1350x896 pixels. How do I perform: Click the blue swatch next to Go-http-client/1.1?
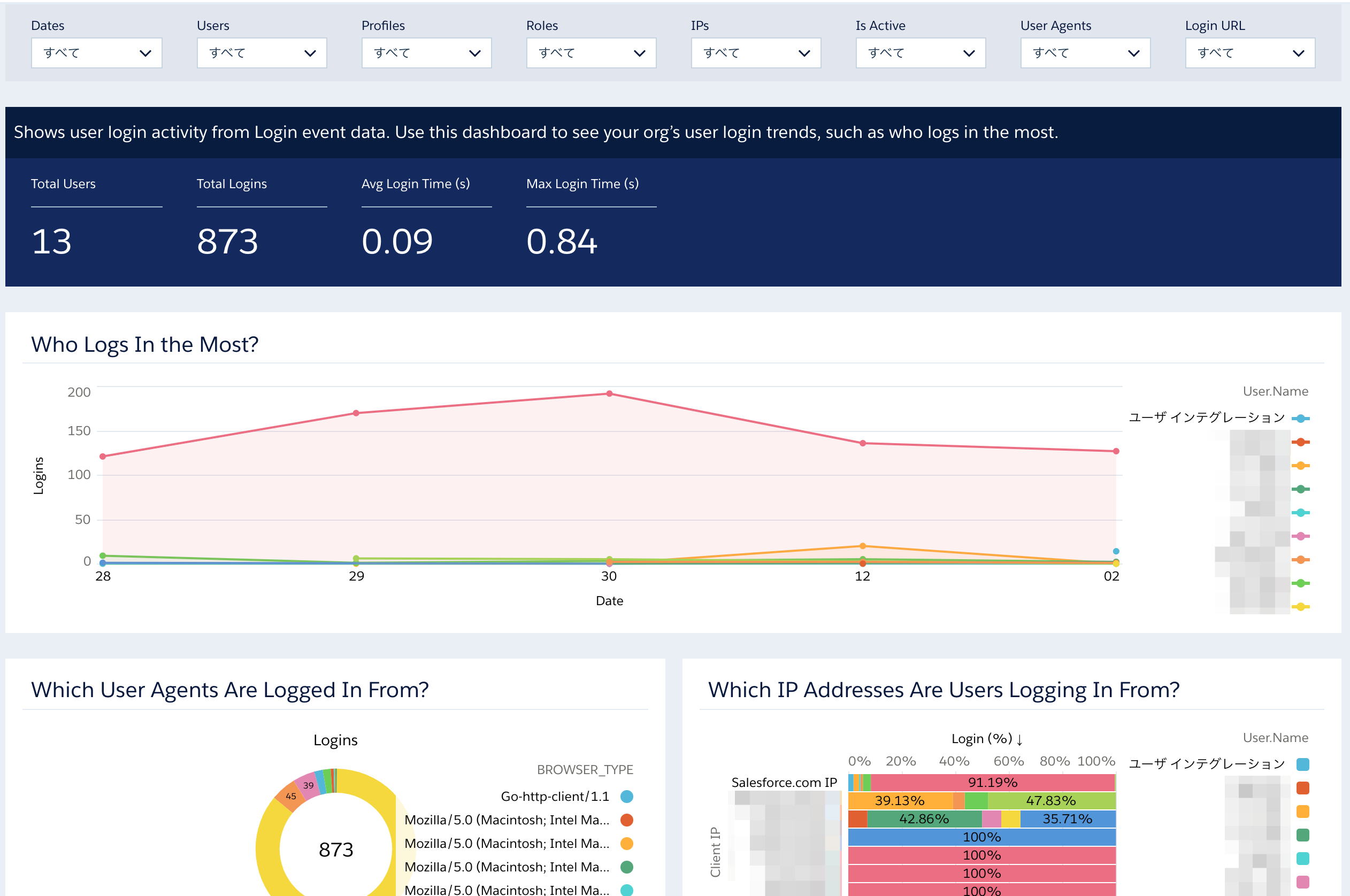626,797
